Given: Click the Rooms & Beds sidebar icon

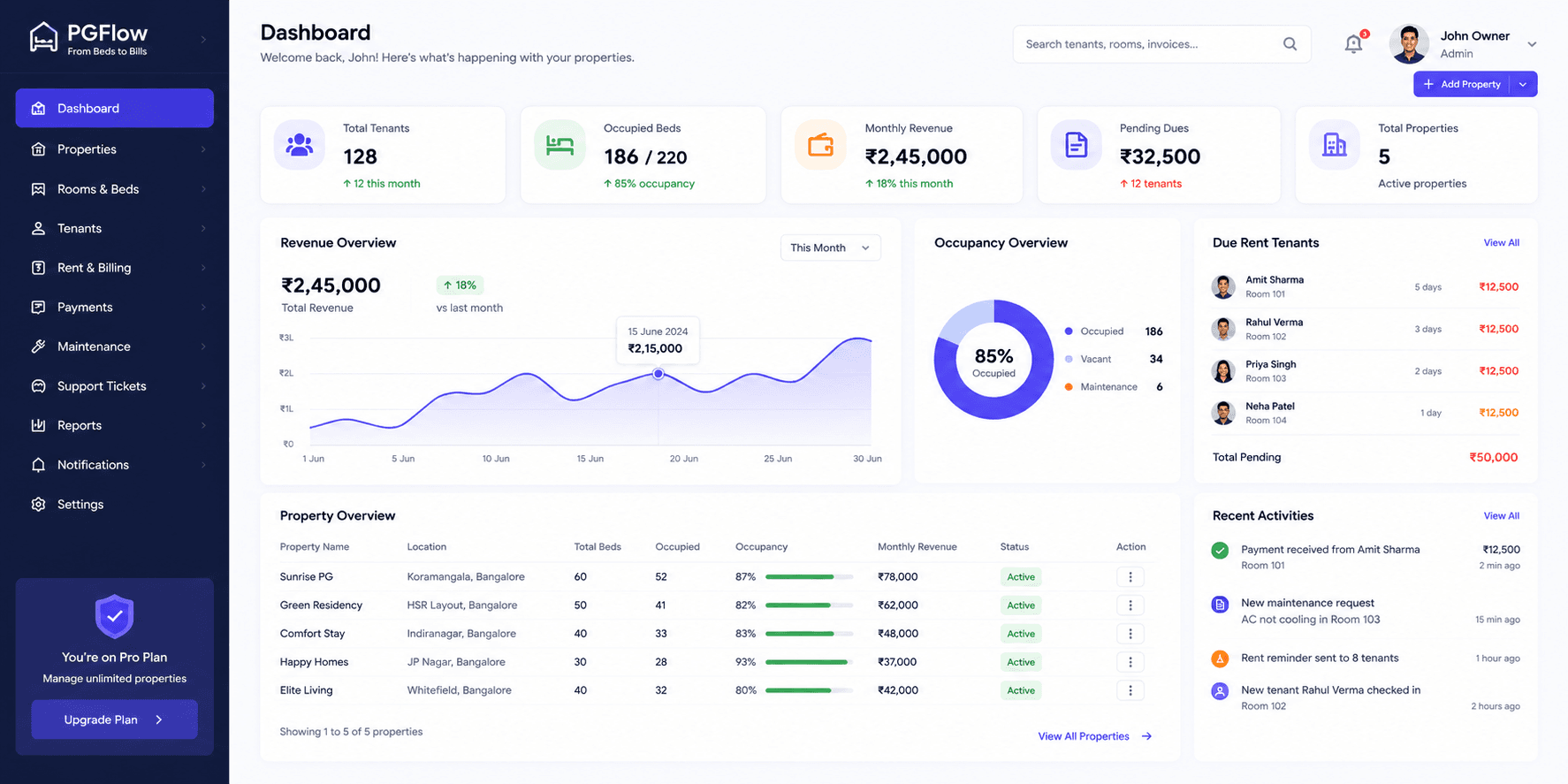Looking at the screenshot, I should click(38, 189).
